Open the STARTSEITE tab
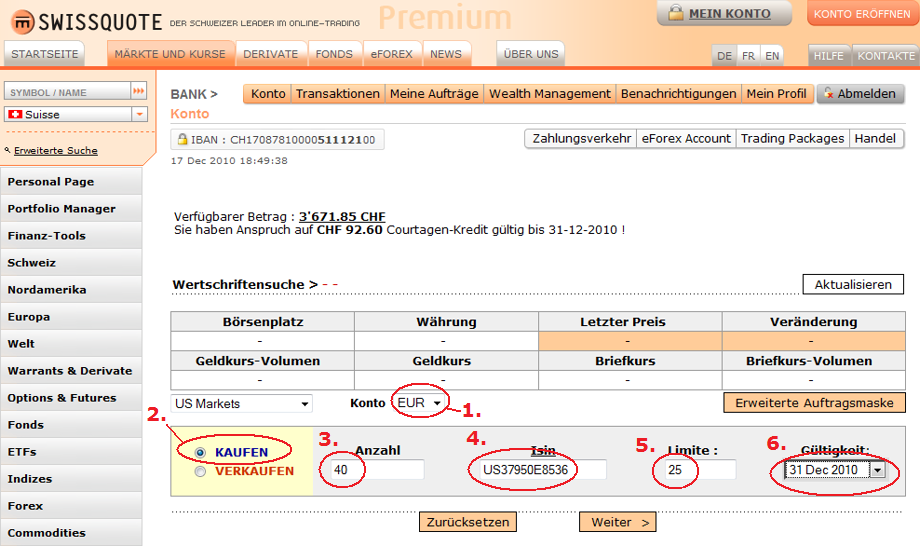 click(x=45, y=54)
